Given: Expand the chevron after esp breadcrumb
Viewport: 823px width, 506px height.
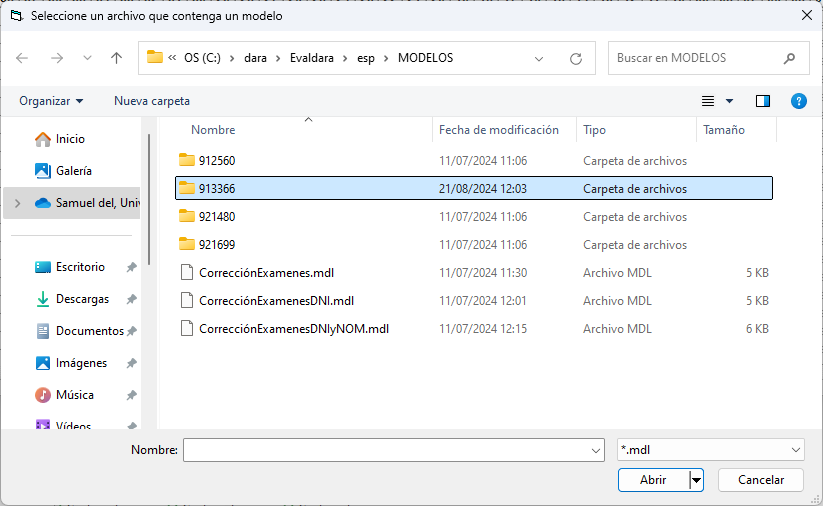Looking at the screenshot, I should click(x=386, y=58).
